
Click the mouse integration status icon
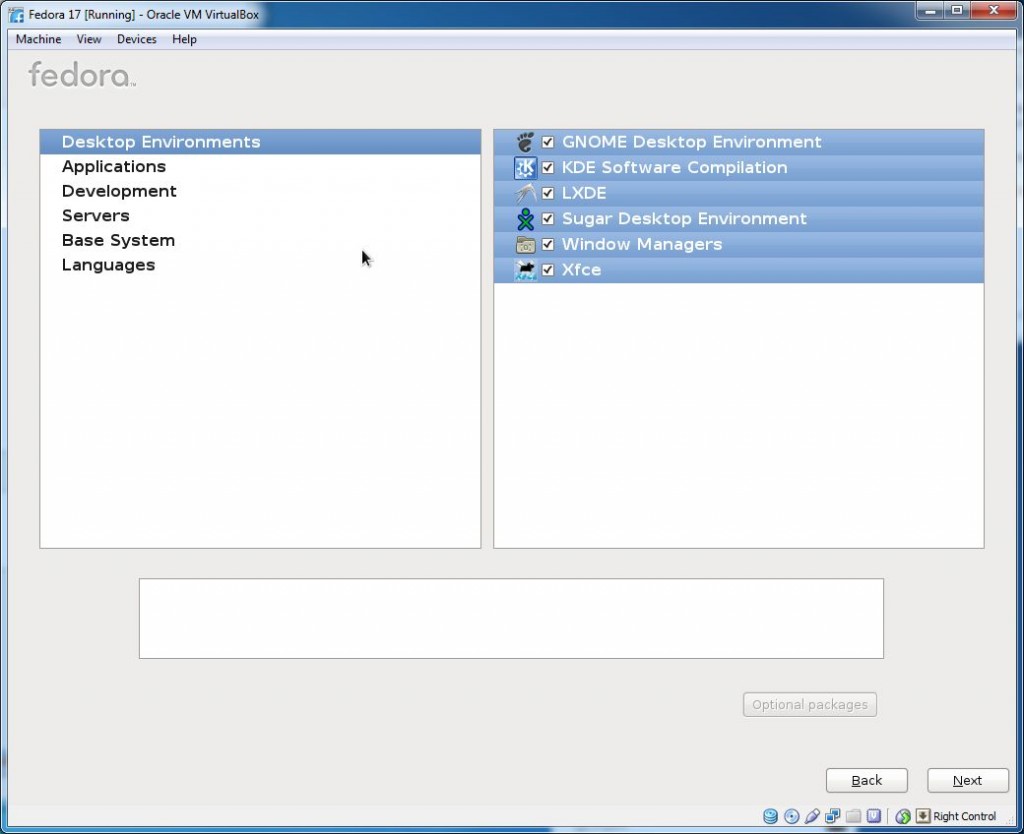click(x=903, y=816)
